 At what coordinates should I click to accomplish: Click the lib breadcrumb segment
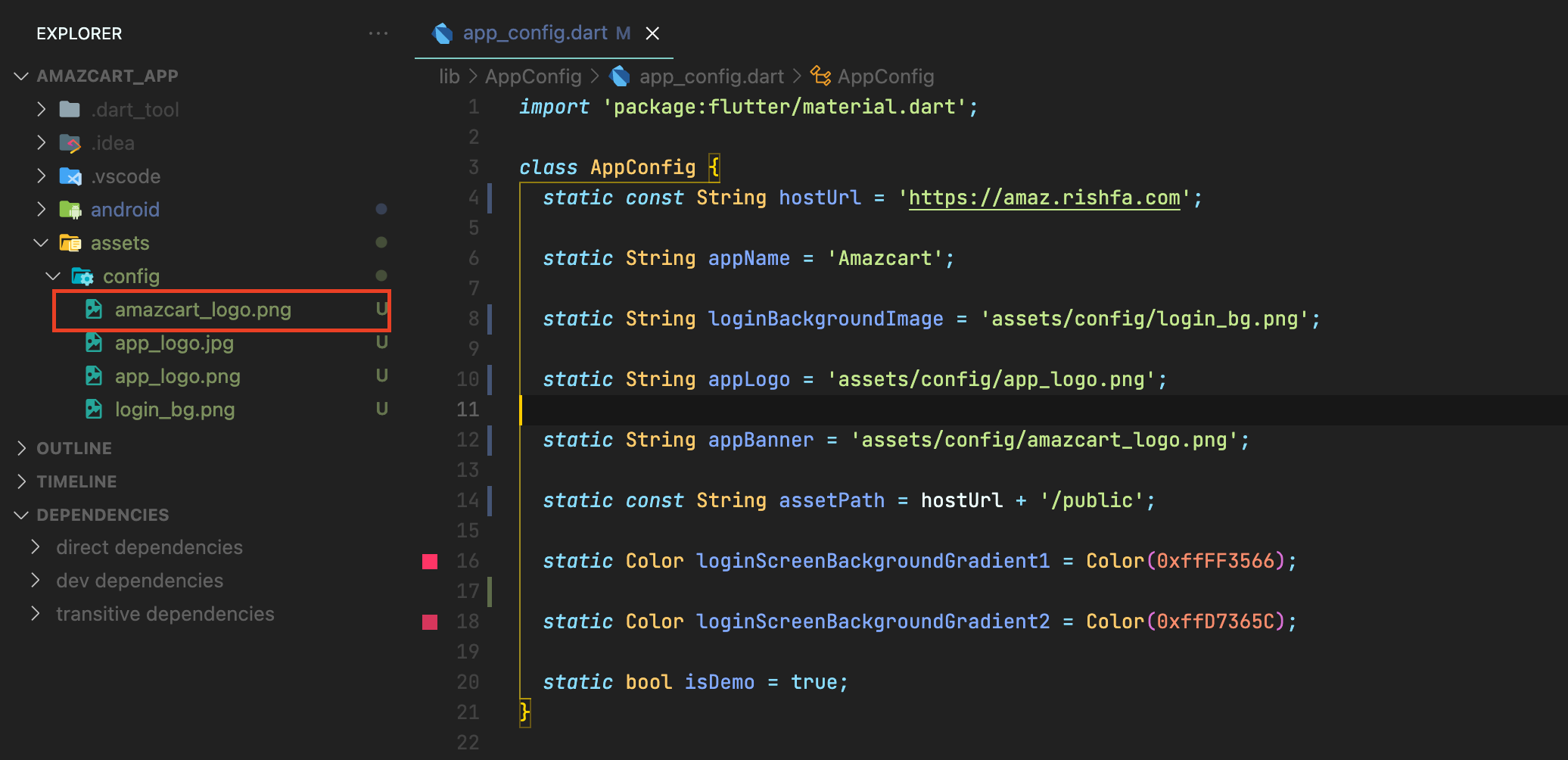pos(450,76)
